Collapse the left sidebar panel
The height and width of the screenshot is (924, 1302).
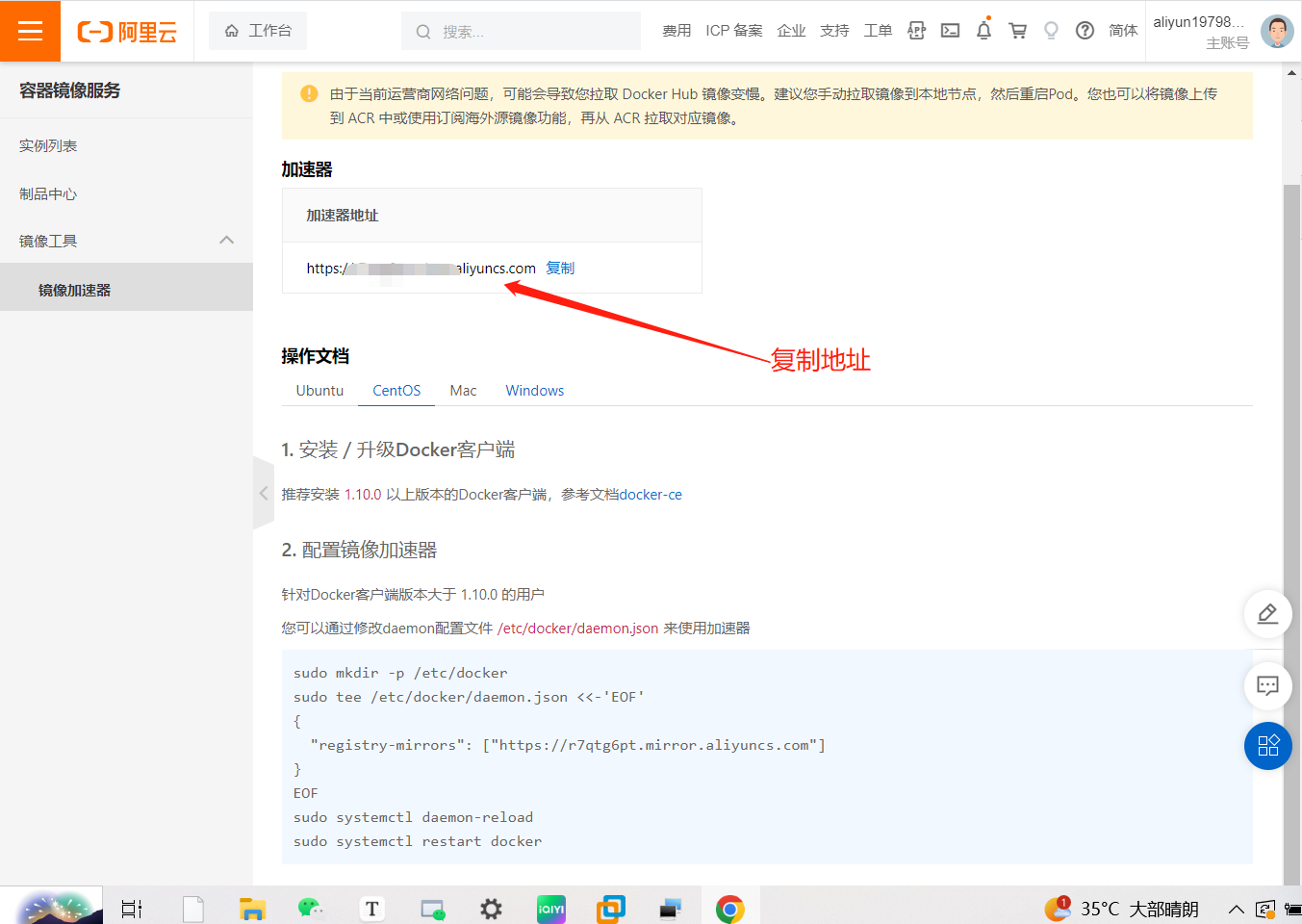point(263,493)
